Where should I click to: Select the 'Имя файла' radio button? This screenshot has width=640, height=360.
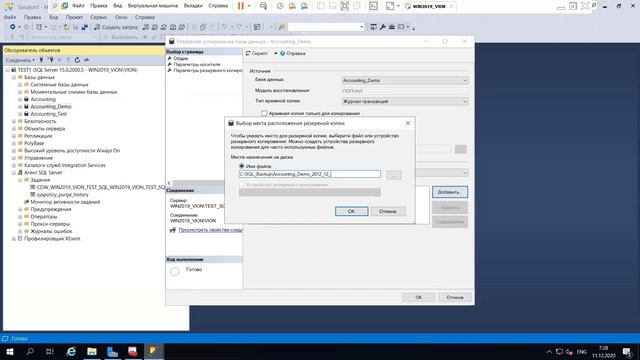(242, 166)
